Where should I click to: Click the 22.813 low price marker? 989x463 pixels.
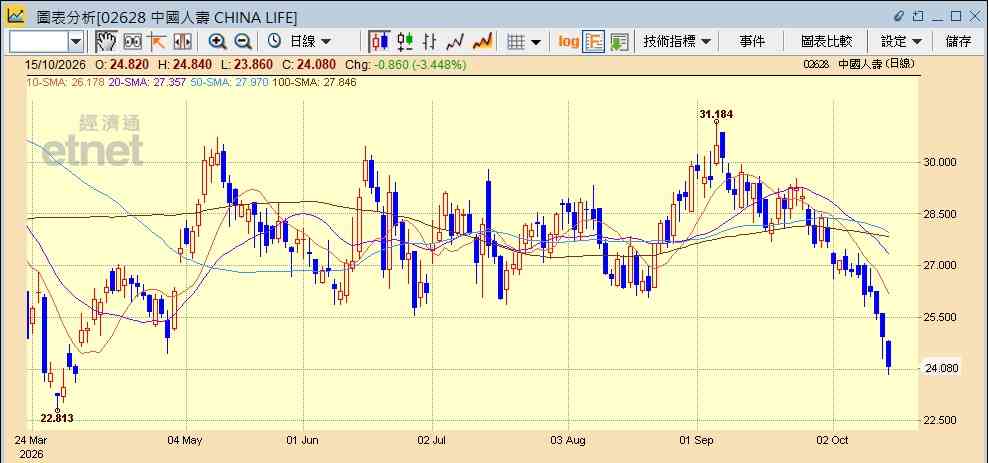pyautogui.click(x=57, y=418)
